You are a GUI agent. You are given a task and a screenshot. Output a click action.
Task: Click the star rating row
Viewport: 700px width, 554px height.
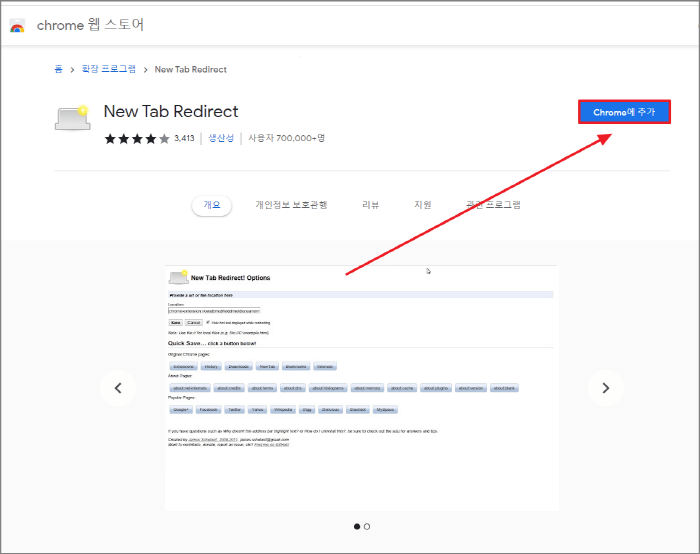(x=137, y=139)
